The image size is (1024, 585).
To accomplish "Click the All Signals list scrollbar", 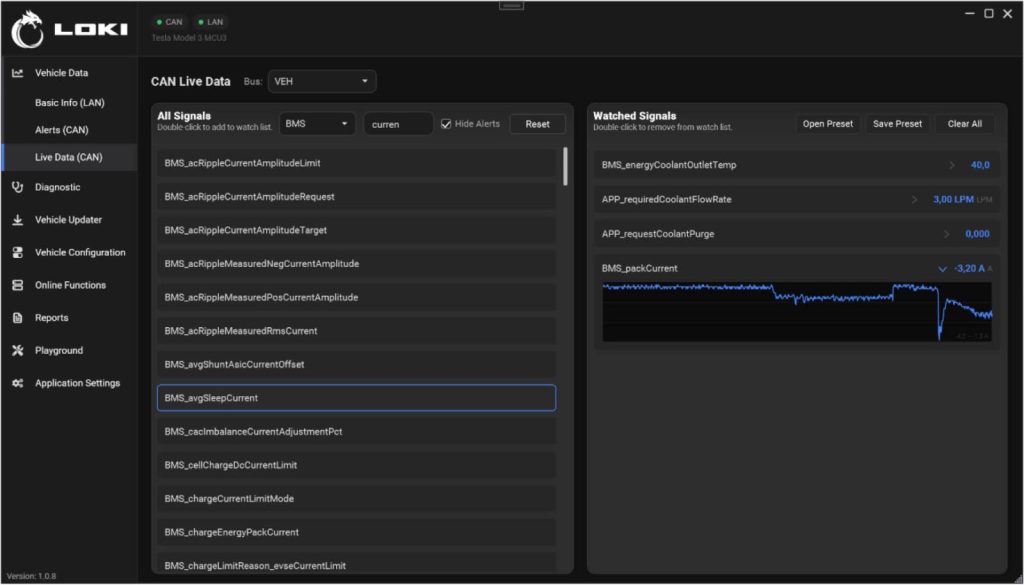I will coord(565,166).
